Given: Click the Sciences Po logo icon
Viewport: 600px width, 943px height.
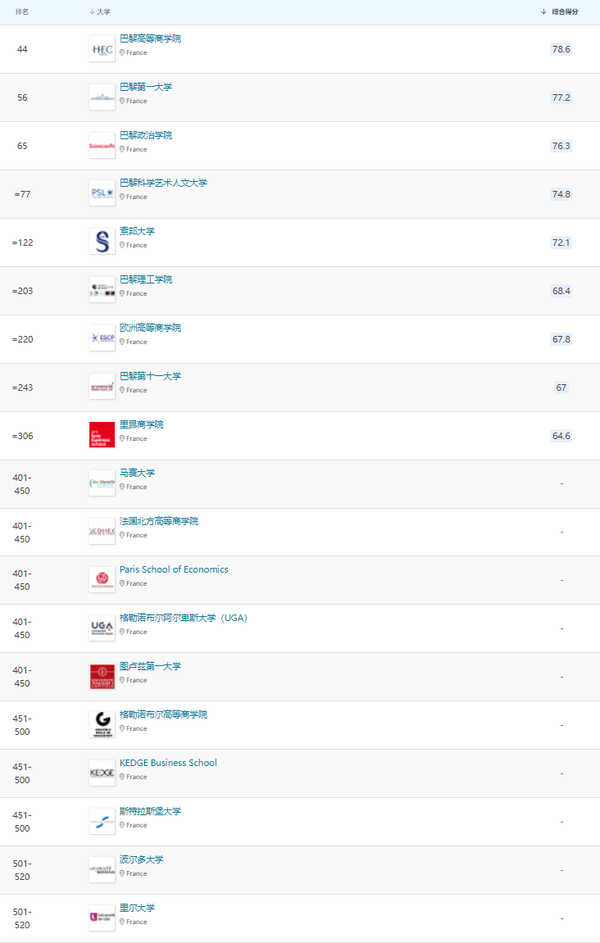Looking at the screenshot, I should (102, 146).
